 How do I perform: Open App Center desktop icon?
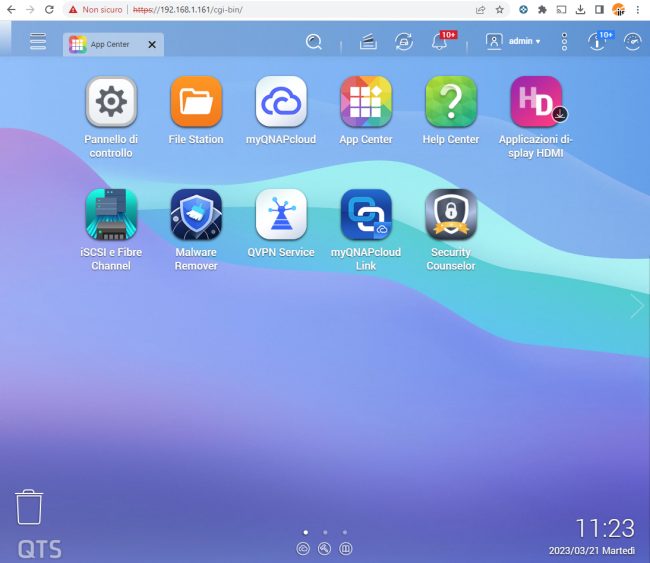(x=366, y=102)
